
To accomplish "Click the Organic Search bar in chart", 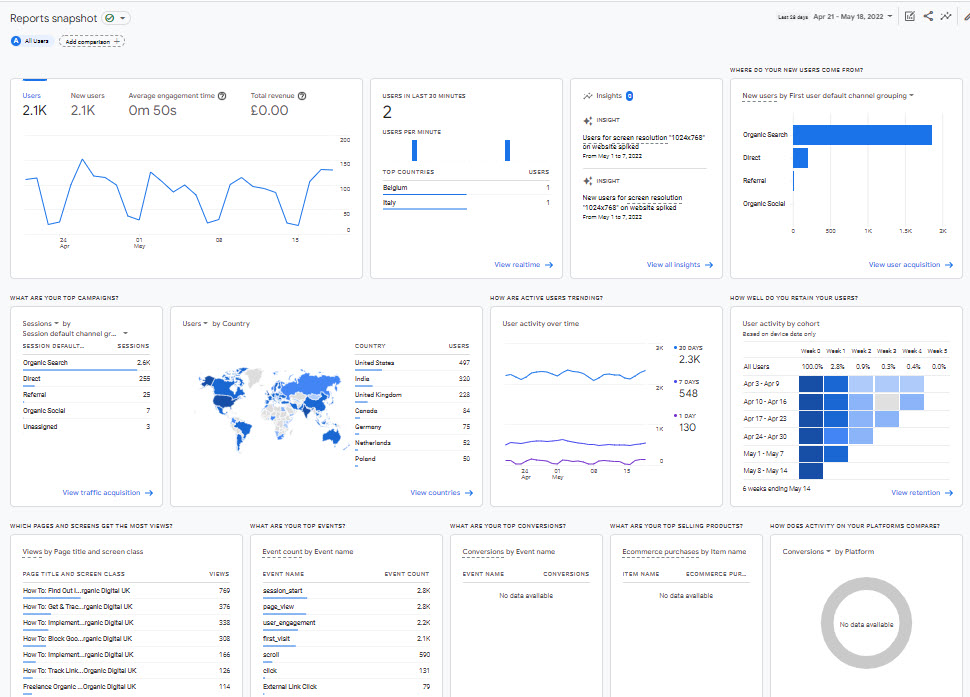I will pos(862,135).
